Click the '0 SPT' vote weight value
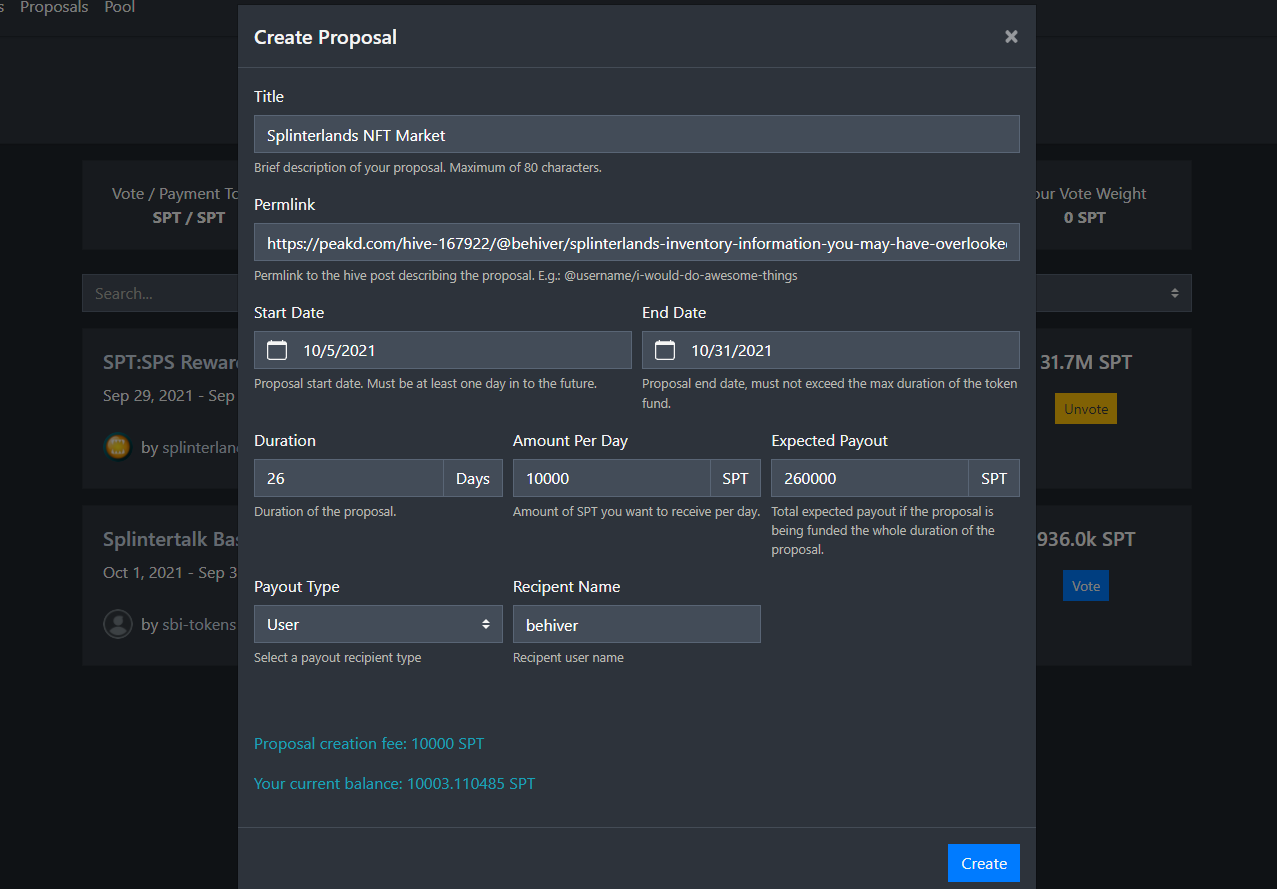The height and width of the screenshot is (889, 1277). [1084, 217]
